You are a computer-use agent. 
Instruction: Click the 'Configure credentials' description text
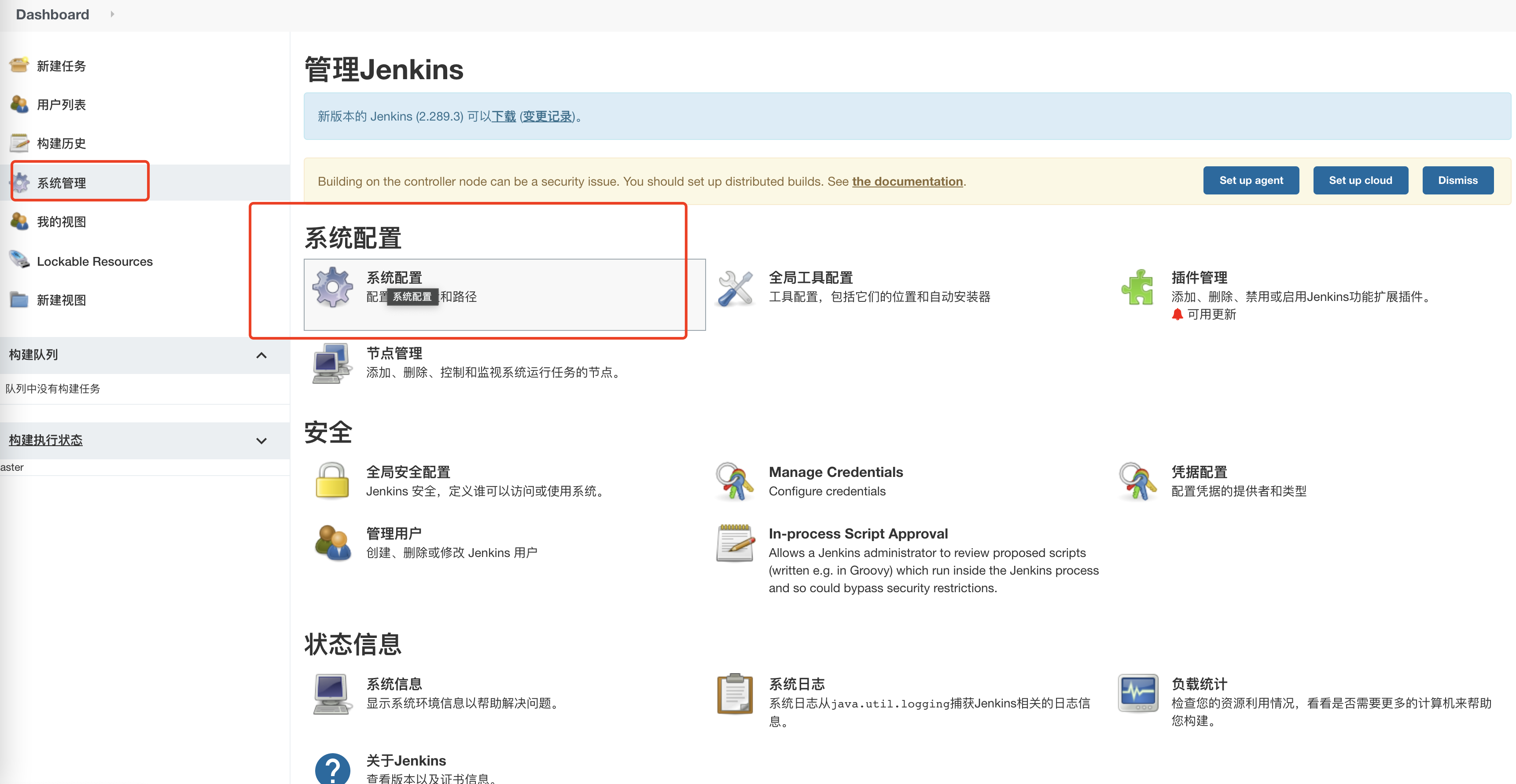click(827, 491)
